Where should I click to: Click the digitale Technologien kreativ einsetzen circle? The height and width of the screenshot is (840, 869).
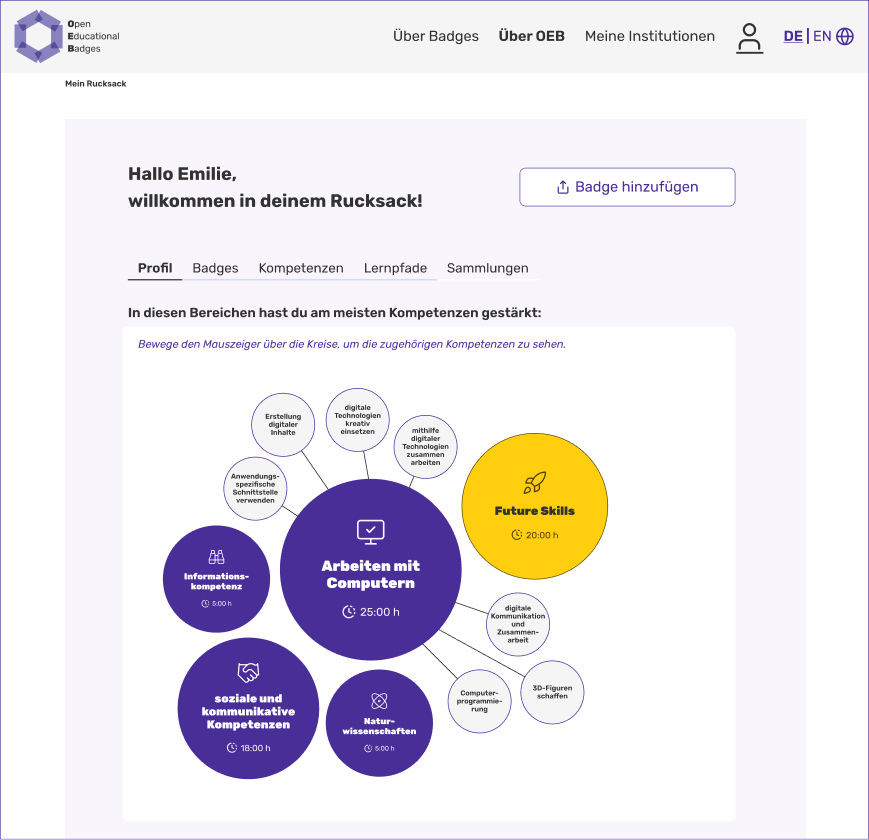coord(357,420)
